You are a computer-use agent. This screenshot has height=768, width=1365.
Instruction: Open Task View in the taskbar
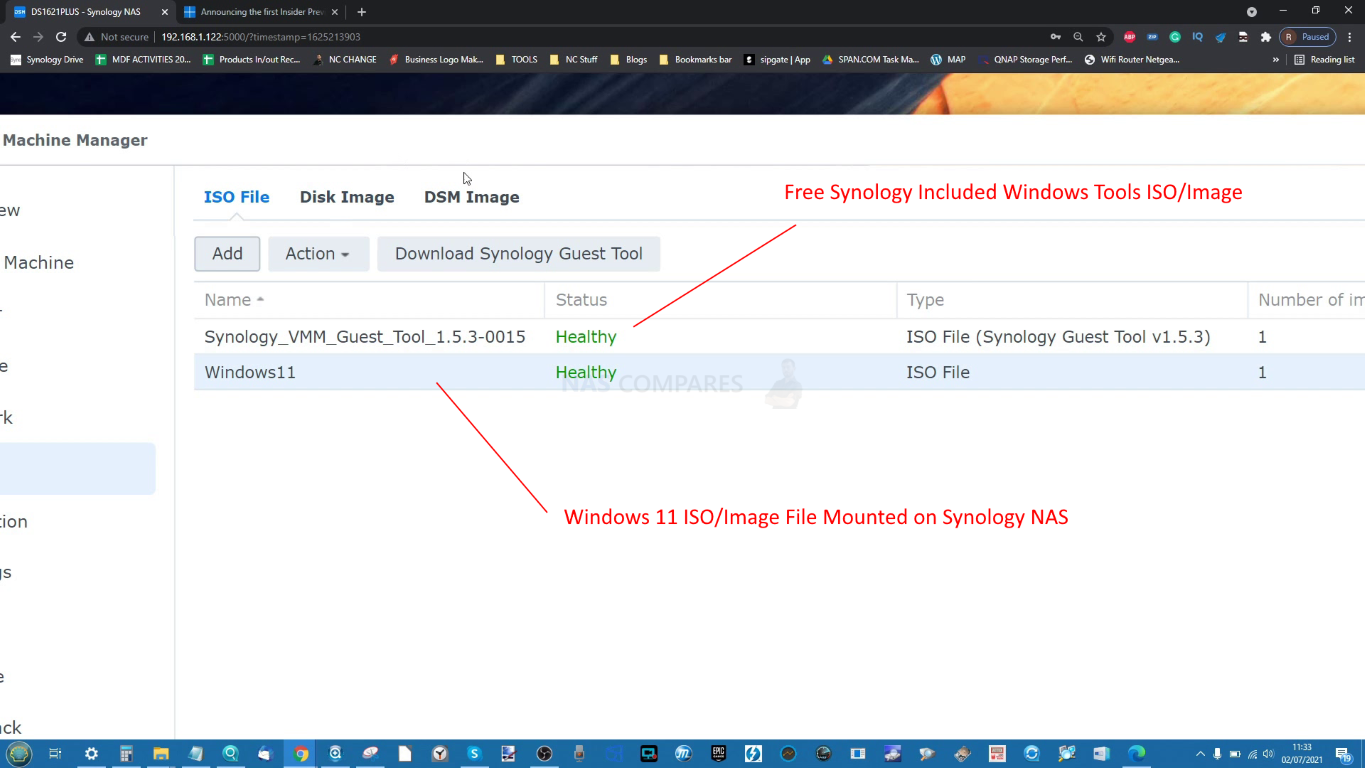click(x=55, y=754)
